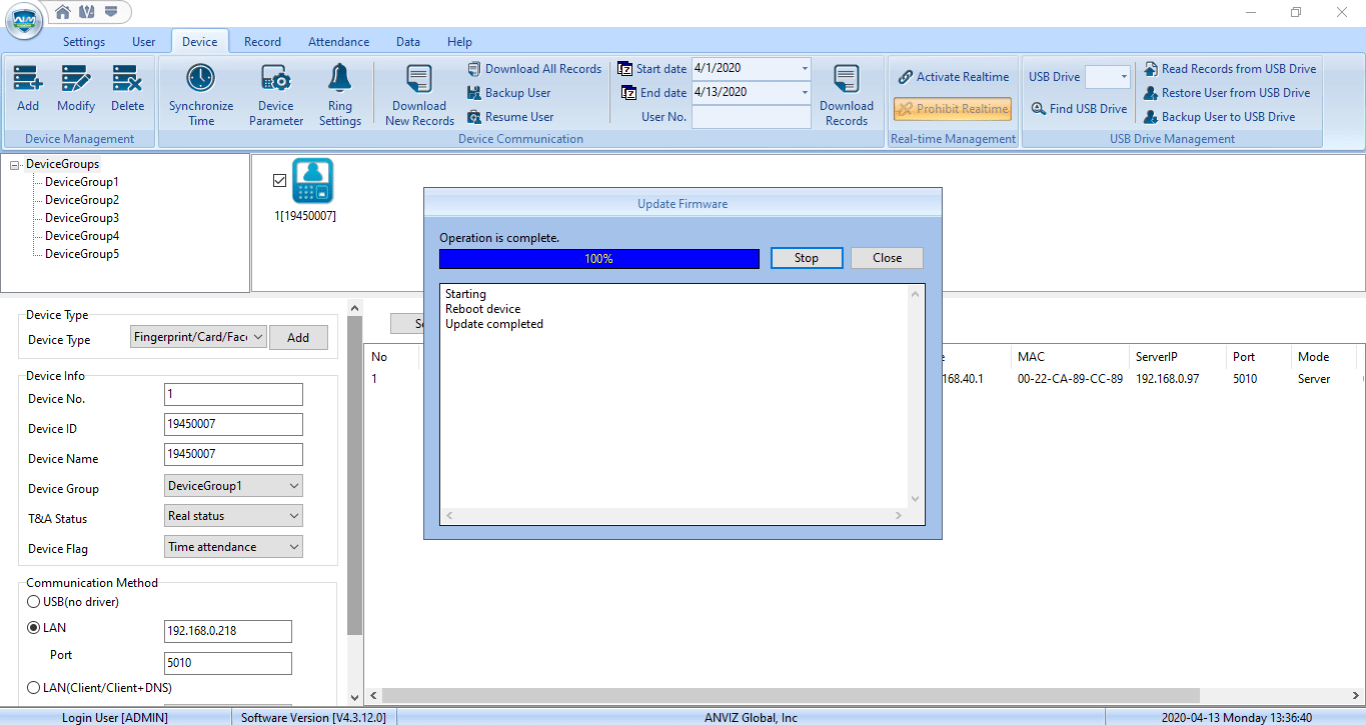Screen dimensions: 1366x725
Task: Uncheck the device 19450007 checkbox
Action: point(280,180)
